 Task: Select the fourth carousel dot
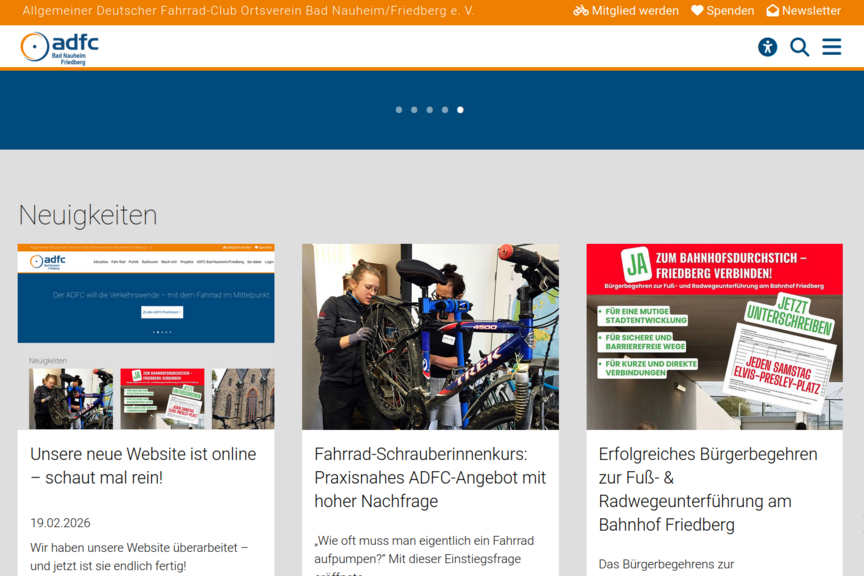pos(444,110)
